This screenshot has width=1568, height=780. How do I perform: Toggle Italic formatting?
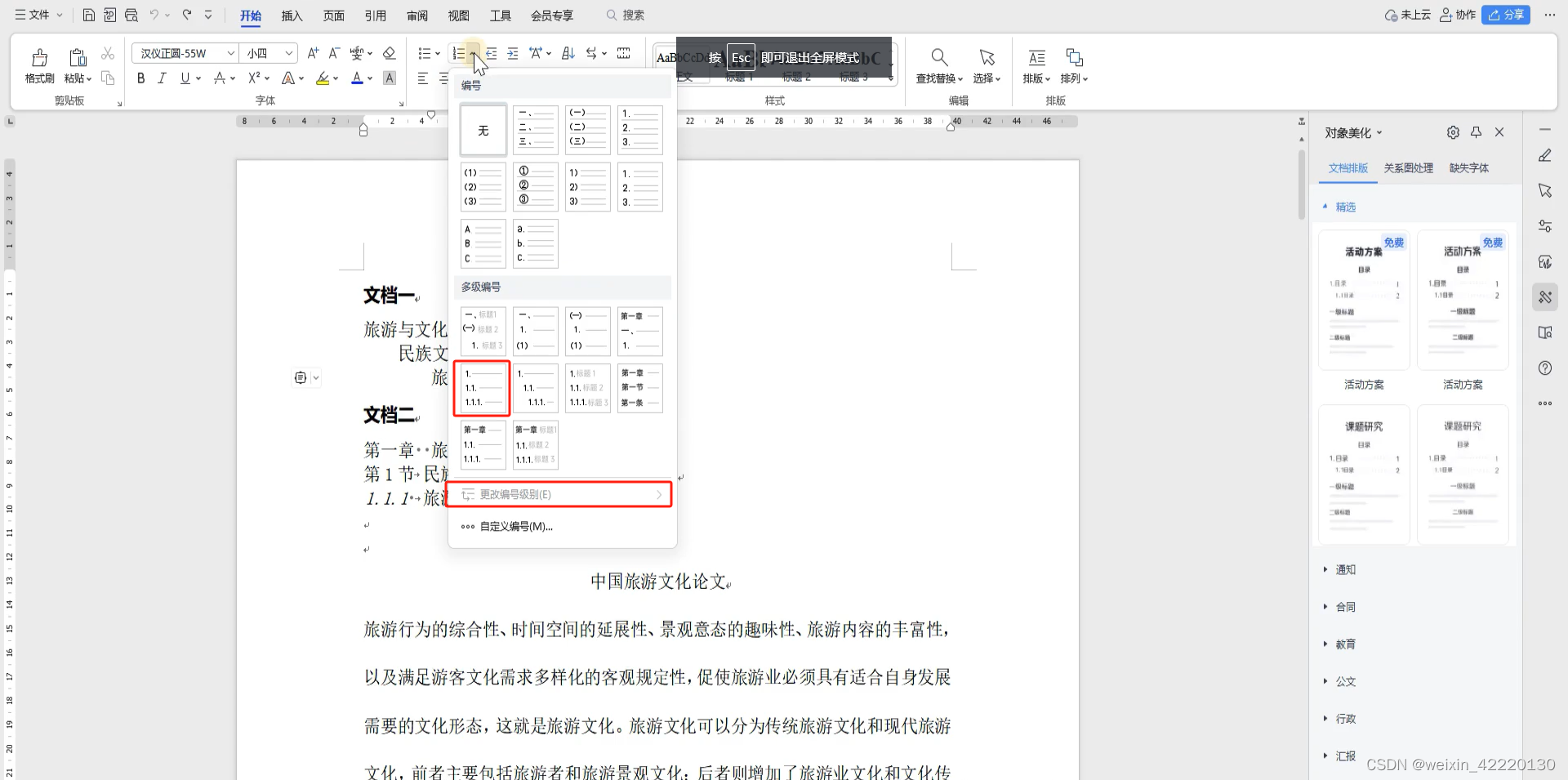click(x=162, y=78)
